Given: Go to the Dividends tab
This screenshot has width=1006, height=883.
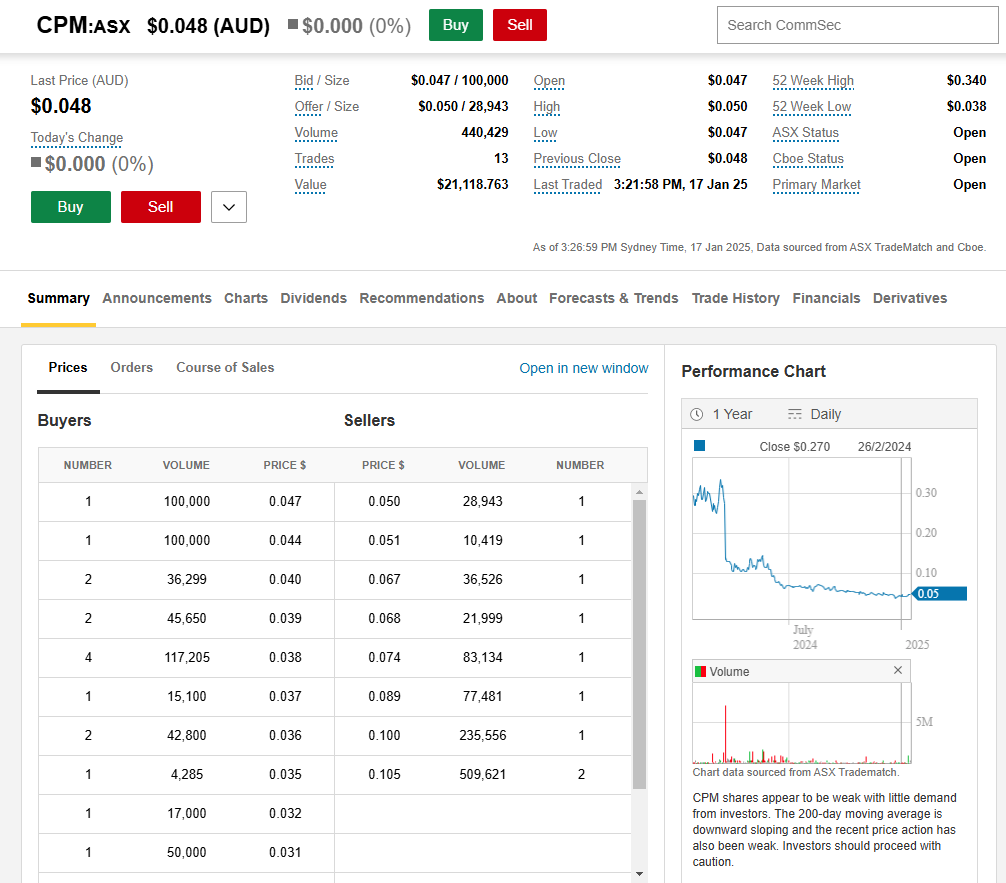Looking at the screenshot, I should pos(313,298).
